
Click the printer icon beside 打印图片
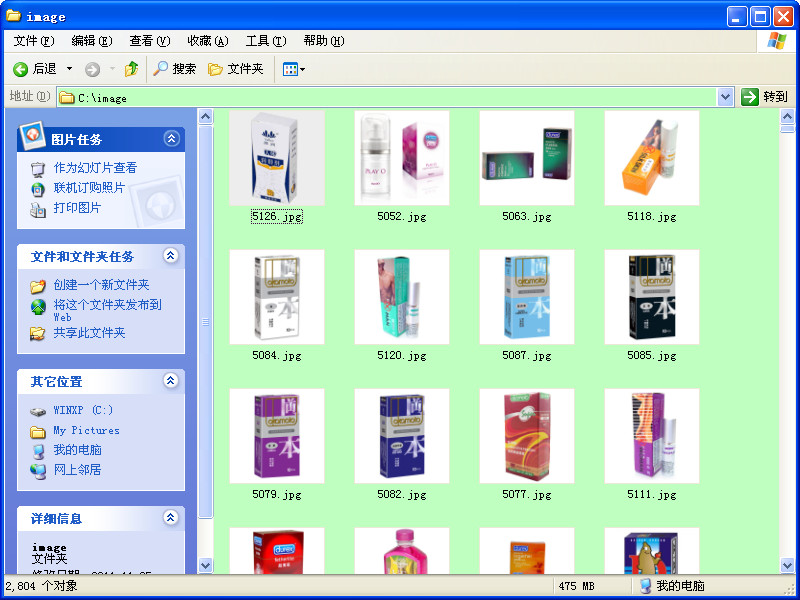[x=38, y=209]
